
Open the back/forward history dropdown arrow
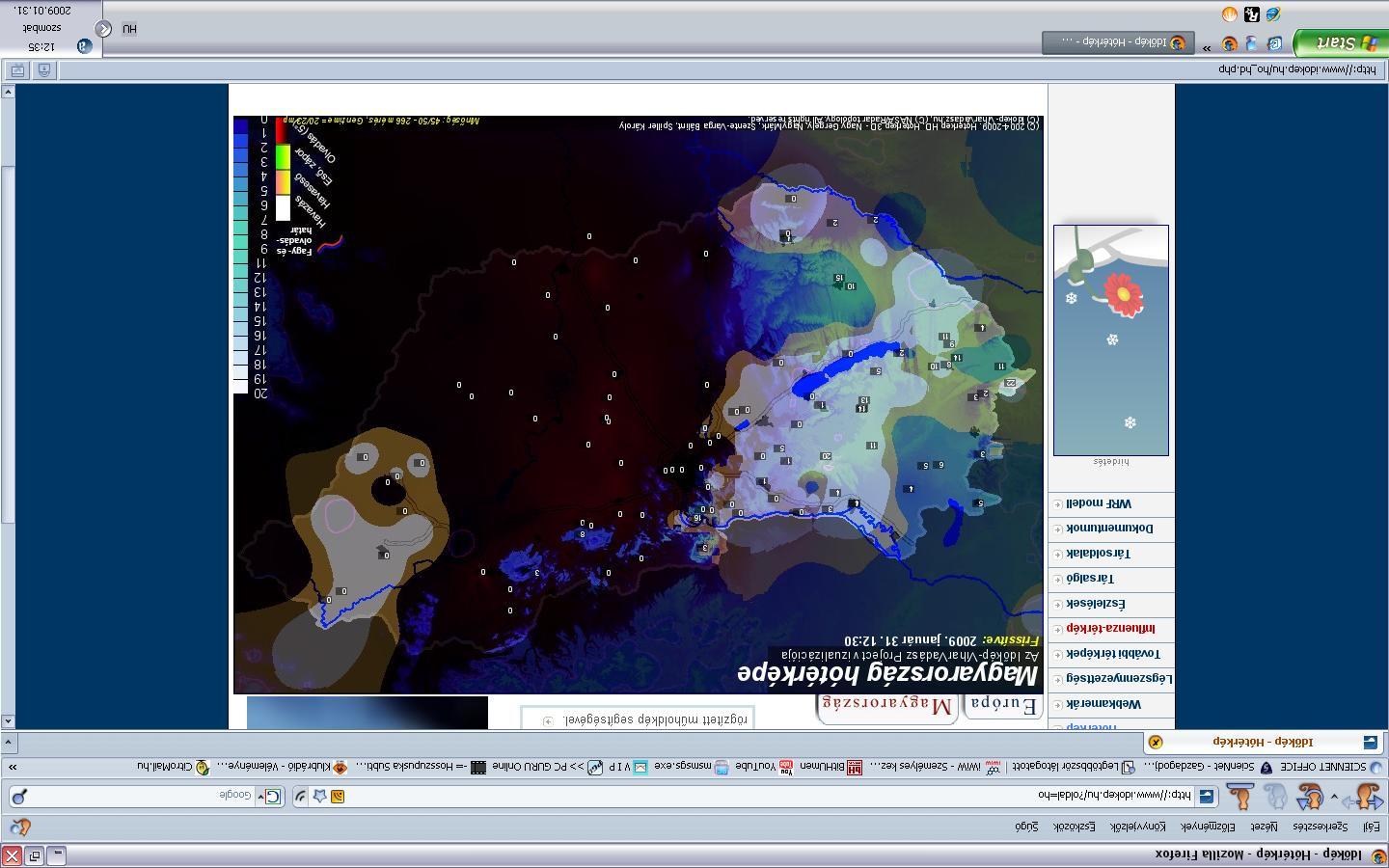click(1333, 797)
